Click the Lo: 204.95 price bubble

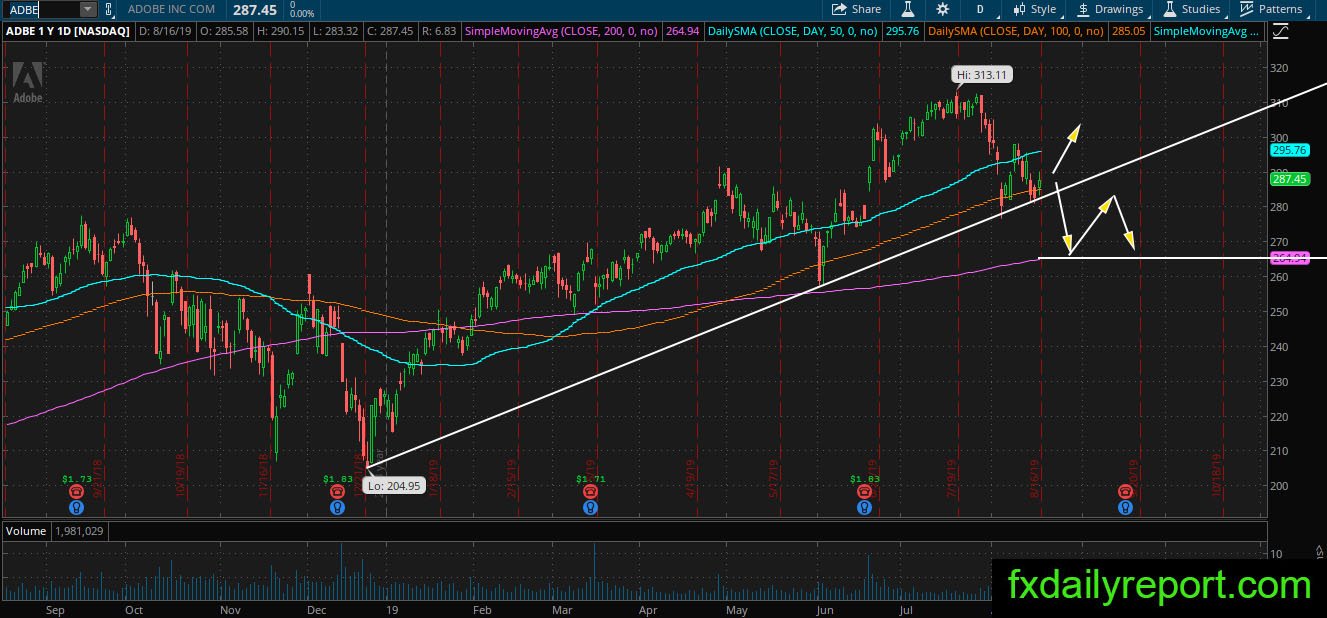[395, 484]
